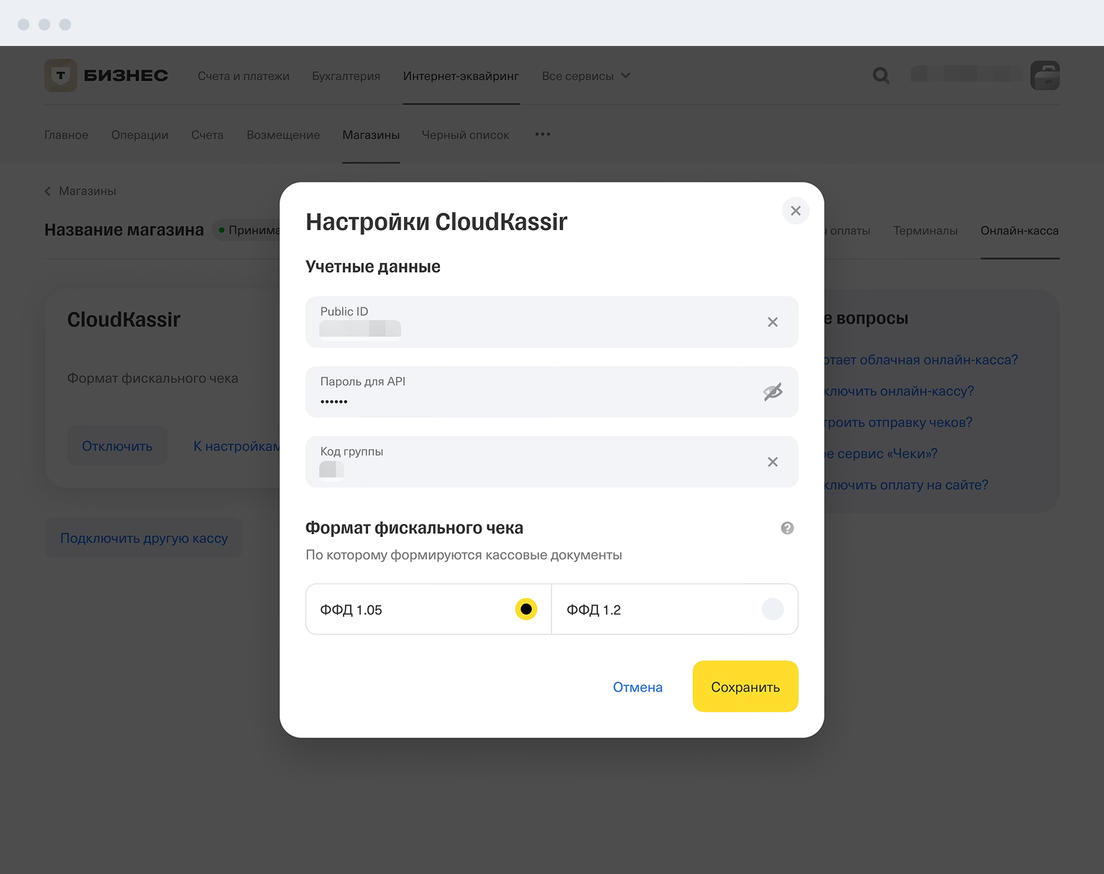Click the Т Бизнес logo
Viewport: 1104px width, 874px height.
pos(106,75)
